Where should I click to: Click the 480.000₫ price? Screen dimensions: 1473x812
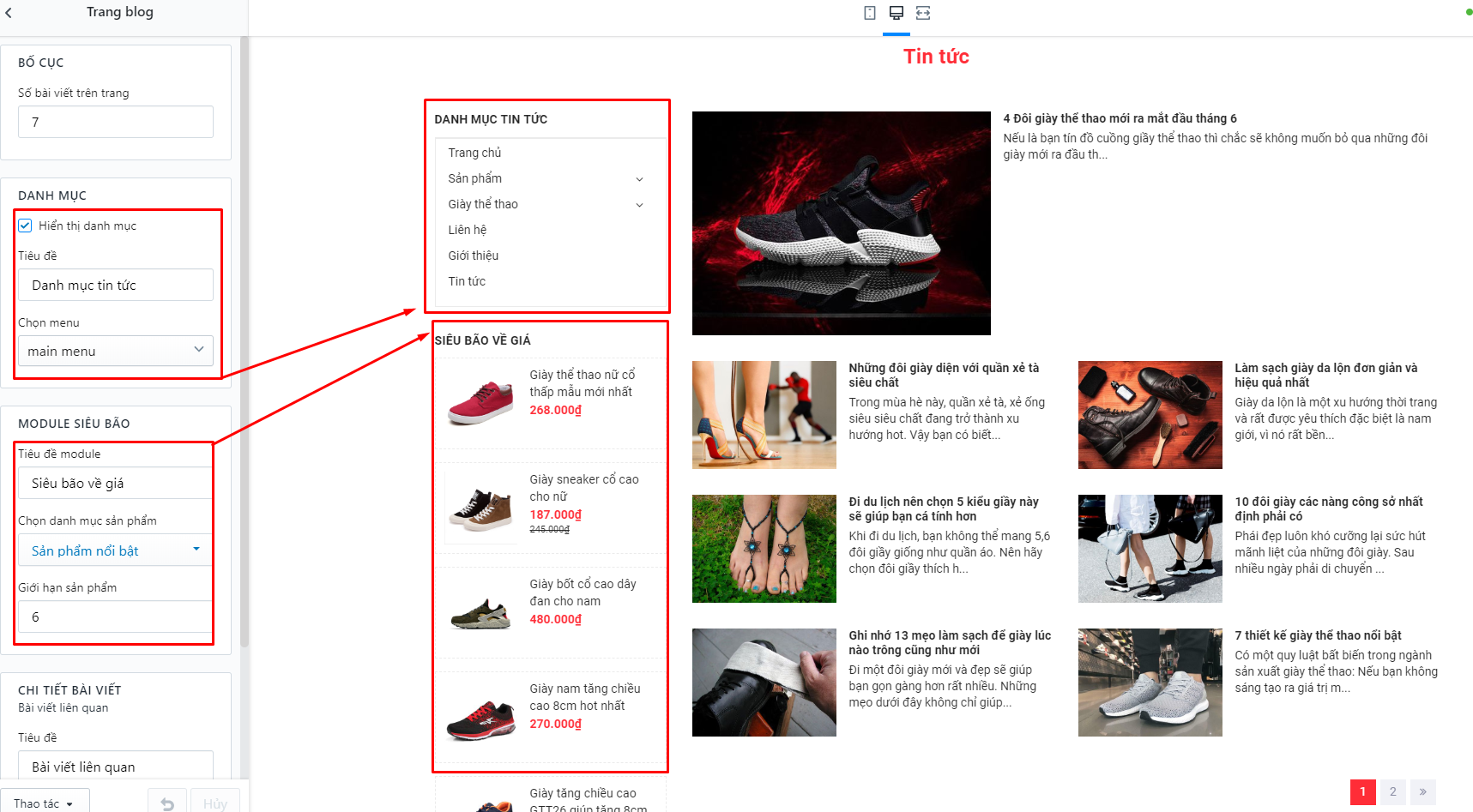(556, 619)
